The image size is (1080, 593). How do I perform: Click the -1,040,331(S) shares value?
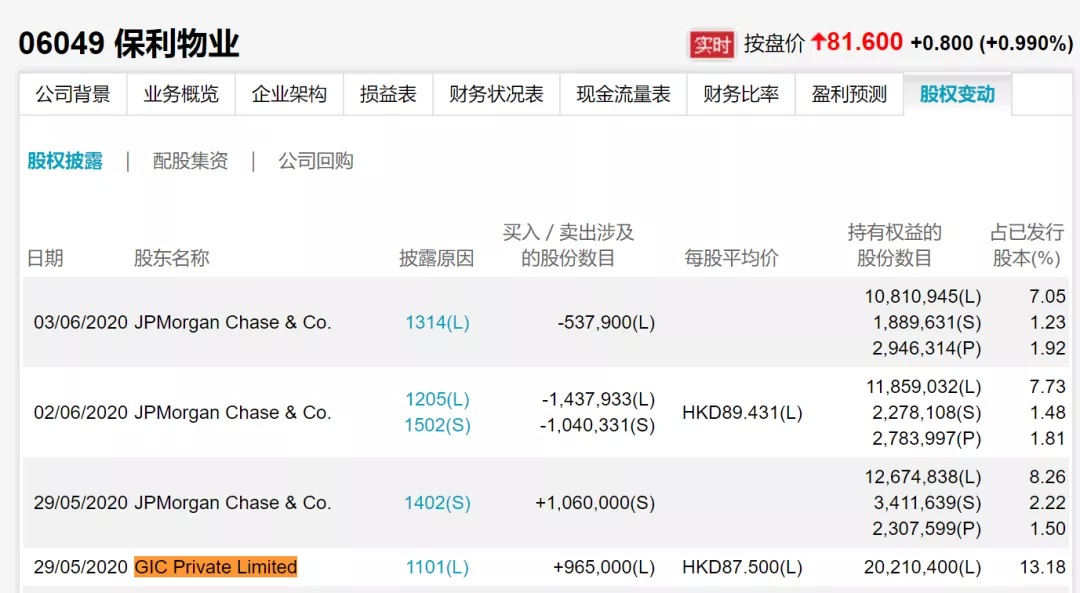pos(598,425)
